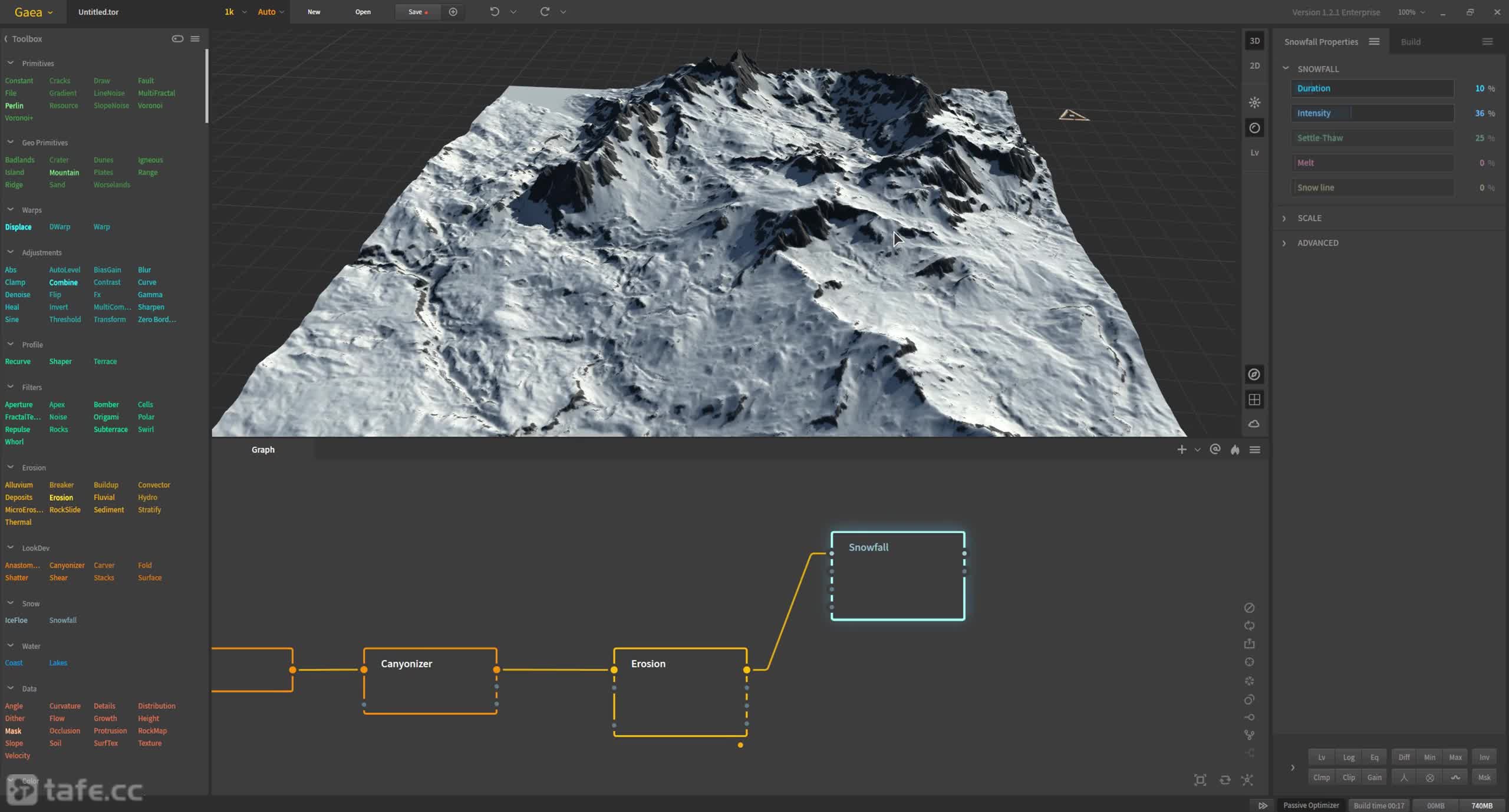Switch to the Build tab

click(x=1411, y=42)
